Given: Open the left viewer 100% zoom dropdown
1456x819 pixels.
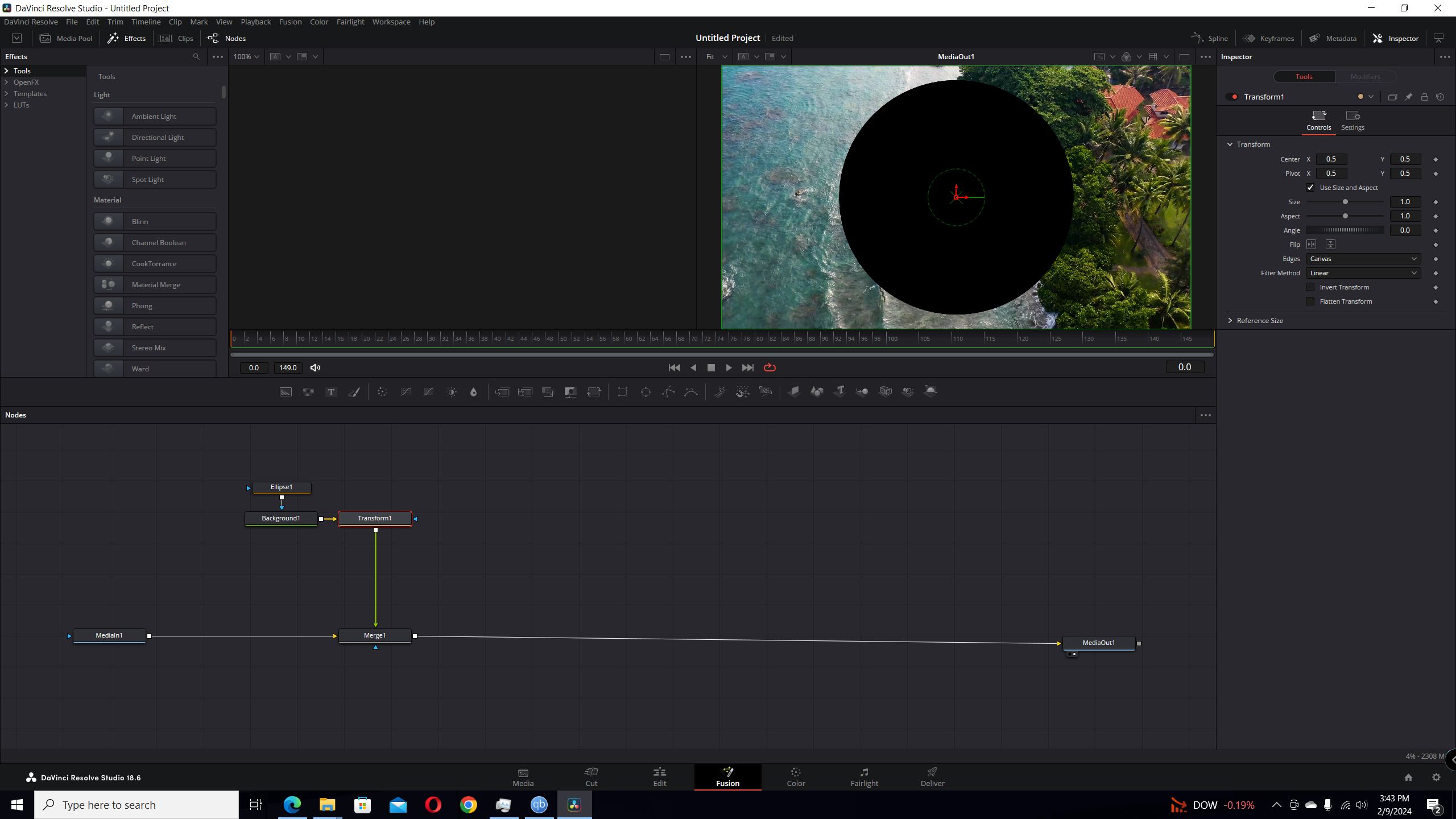Looking at the screenshot, I should coord(246,57).
